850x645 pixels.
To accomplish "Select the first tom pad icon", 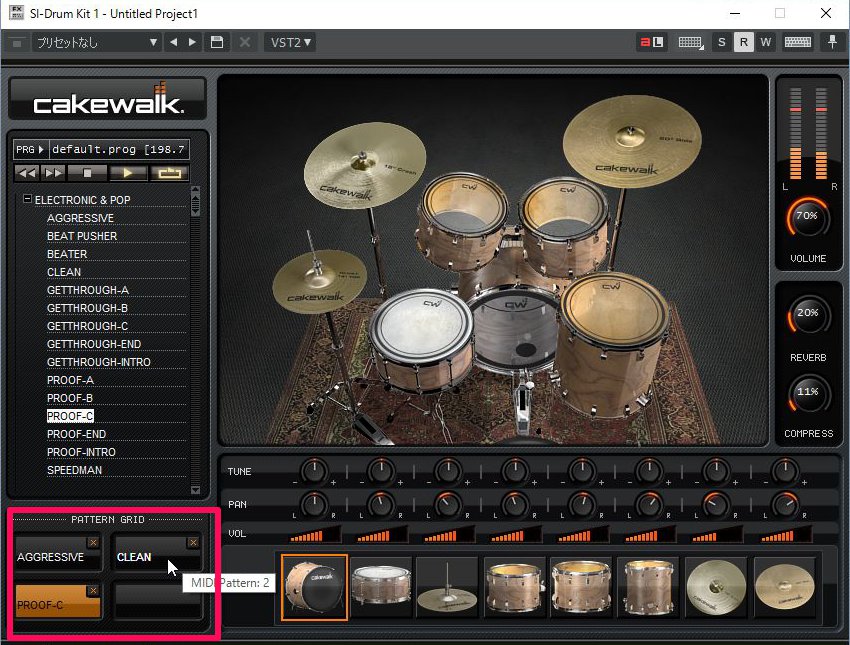I will point(514,587).
